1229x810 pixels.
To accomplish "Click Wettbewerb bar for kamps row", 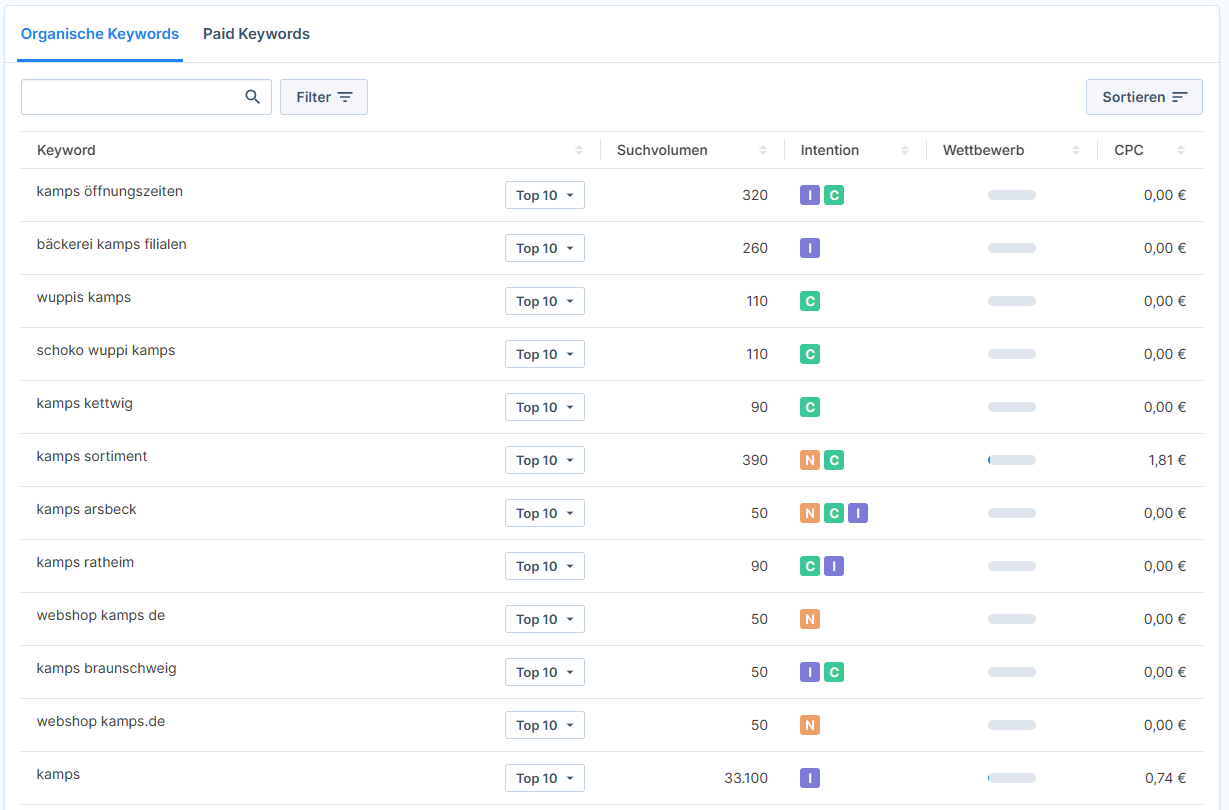I will pyautogui.click(x=1012, y=778).
